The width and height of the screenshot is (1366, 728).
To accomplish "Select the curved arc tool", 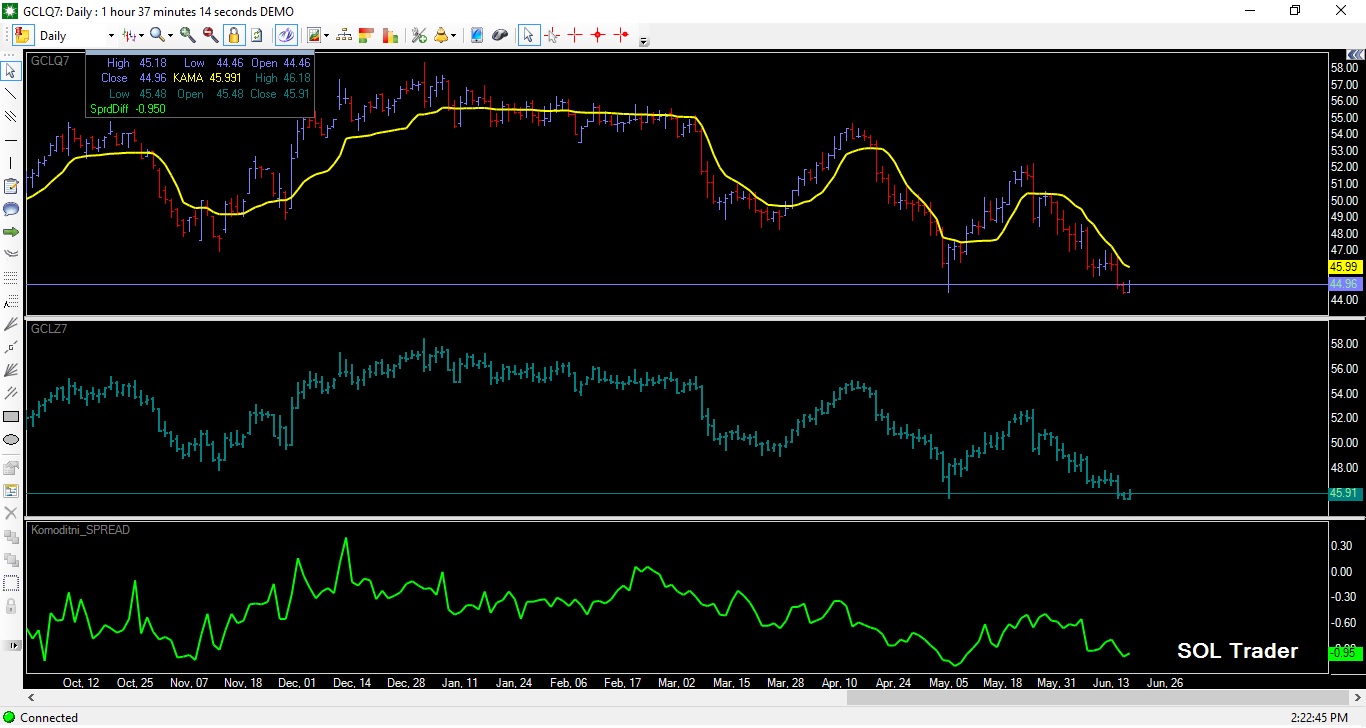I will tap(11, 254).
